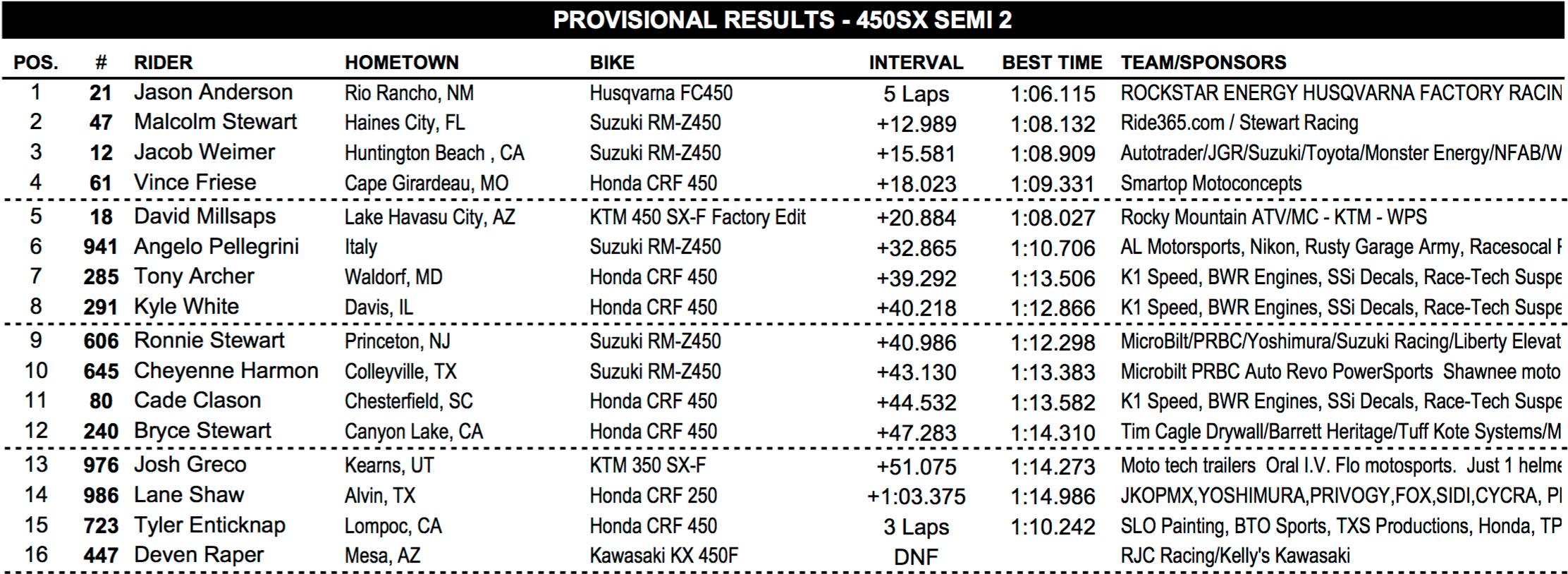This screenshot has height=574, width=1568.
Task: Select rider name Jason Anderson
Action: point(213,92)
